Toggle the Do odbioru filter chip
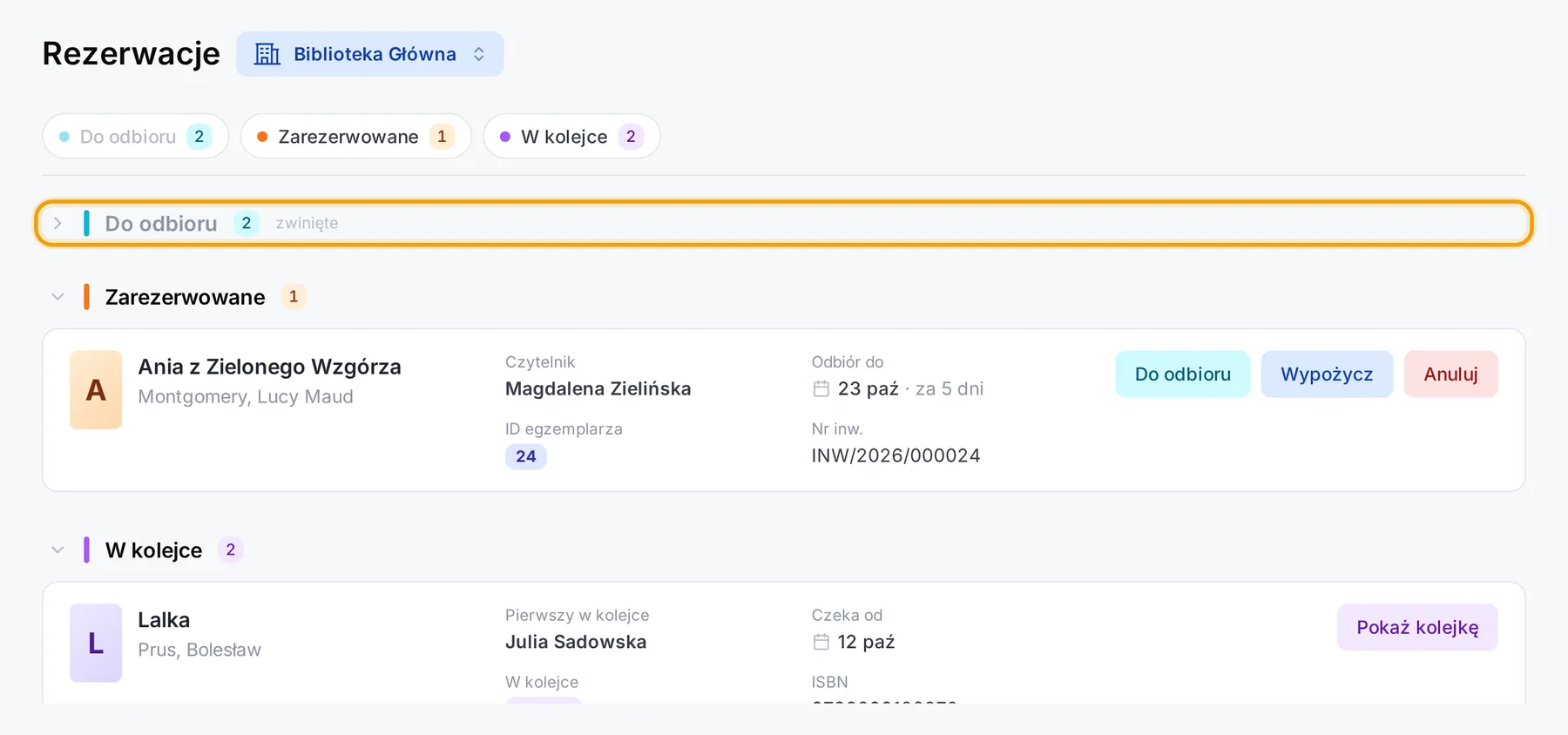The width and height of the screenshot is (1568, 735). pyautogui.click(x=136, y=137)
